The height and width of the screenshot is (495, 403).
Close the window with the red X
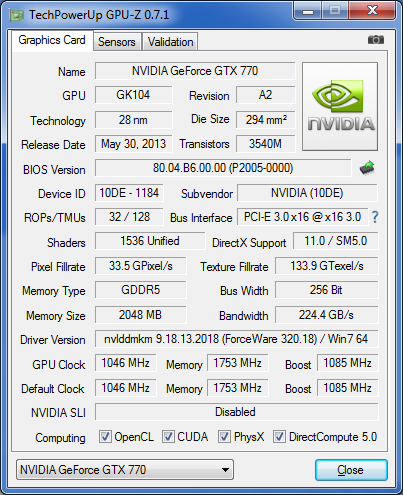[372, 11]
